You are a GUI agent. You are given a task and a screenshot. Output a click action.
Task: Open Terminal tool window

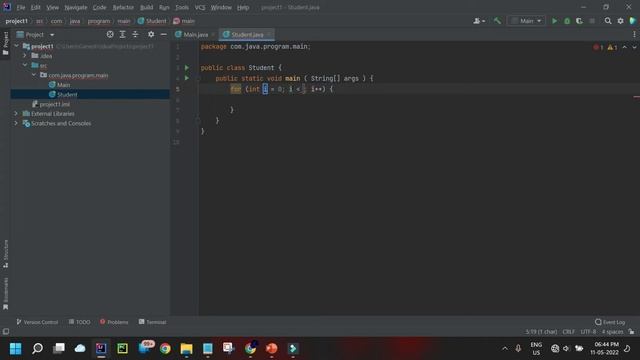(x=152, y=322)
